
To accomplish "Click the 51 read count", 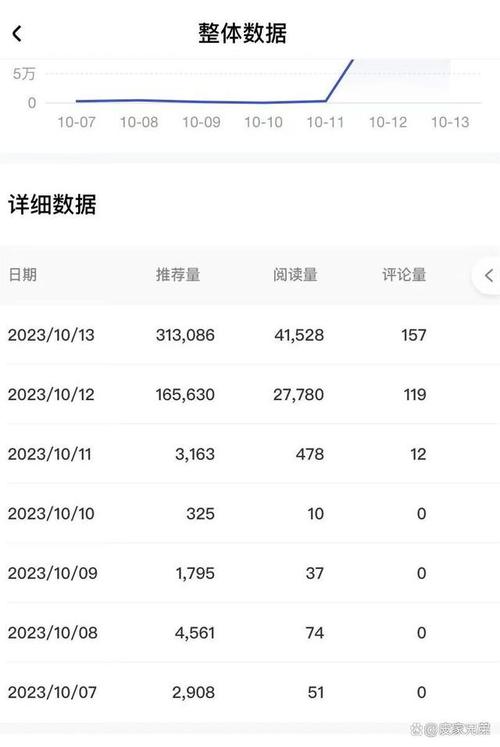I will (x=316, y=692).
